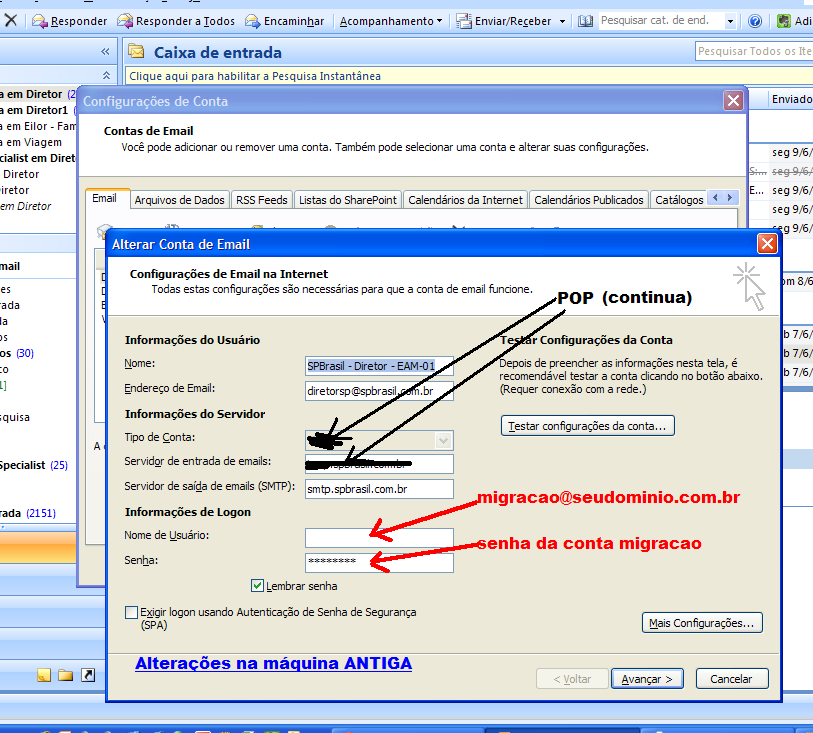The image size is (813, 733).
Task: Uncheck the Lembrar senha checkbox
Action: pos(258,586)
